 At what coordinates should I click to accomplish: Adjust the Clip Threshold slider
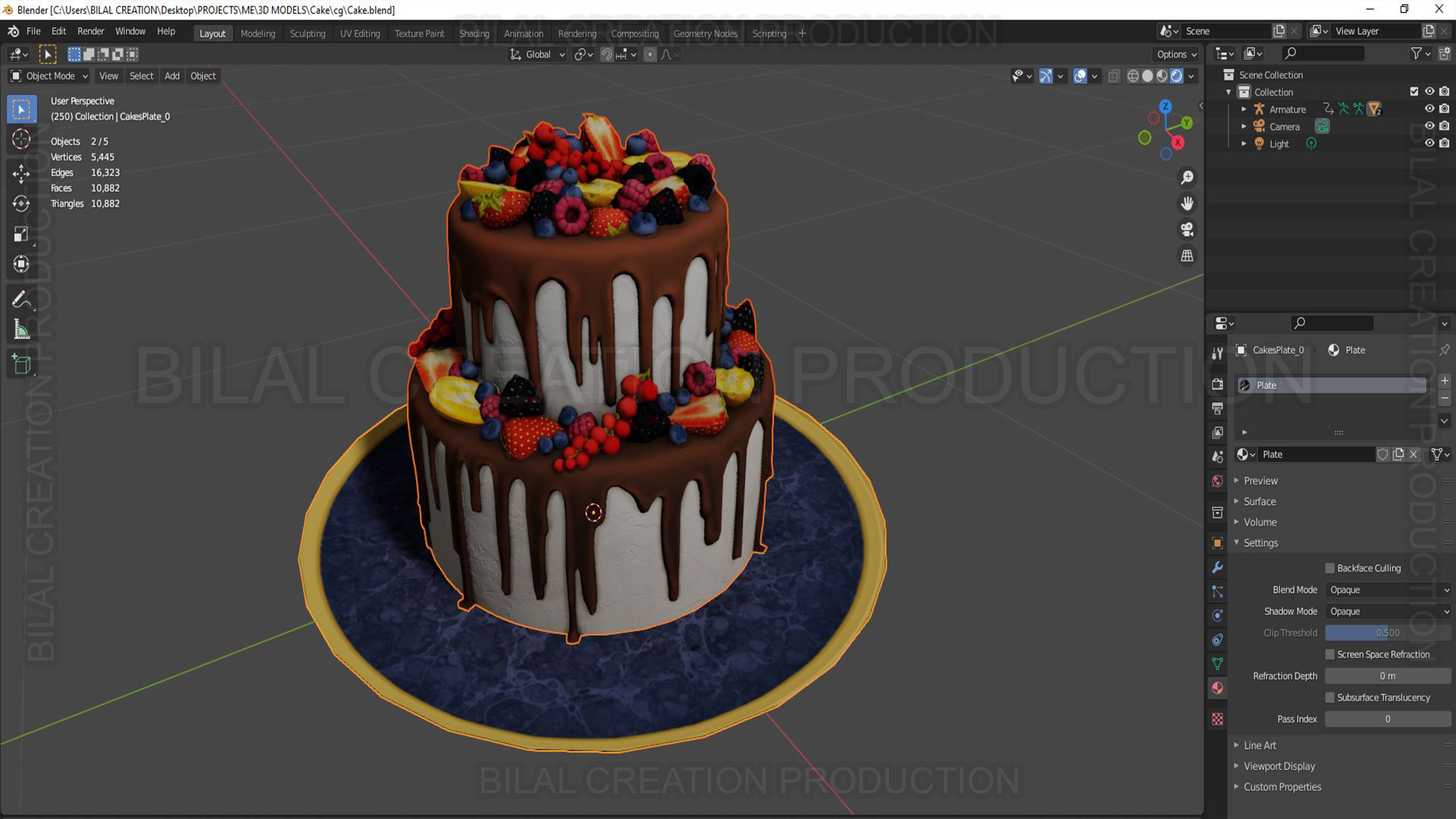[1388, 632]
